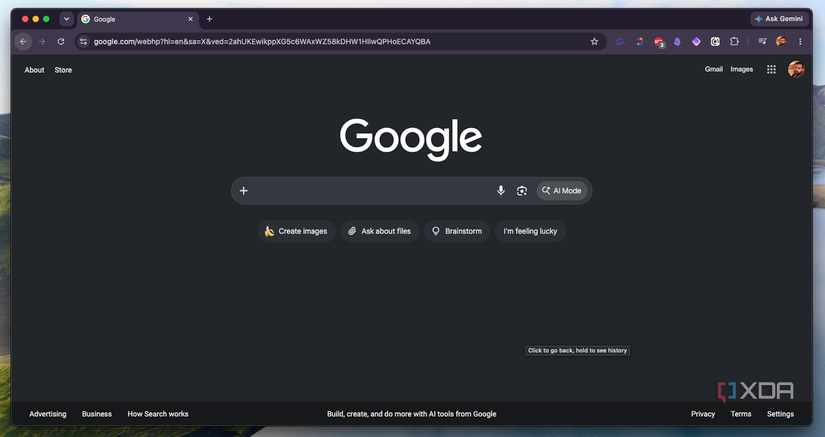The image size is (825, 437).
Task: Open the media controls icon
Action: click(x=762, y=42)
